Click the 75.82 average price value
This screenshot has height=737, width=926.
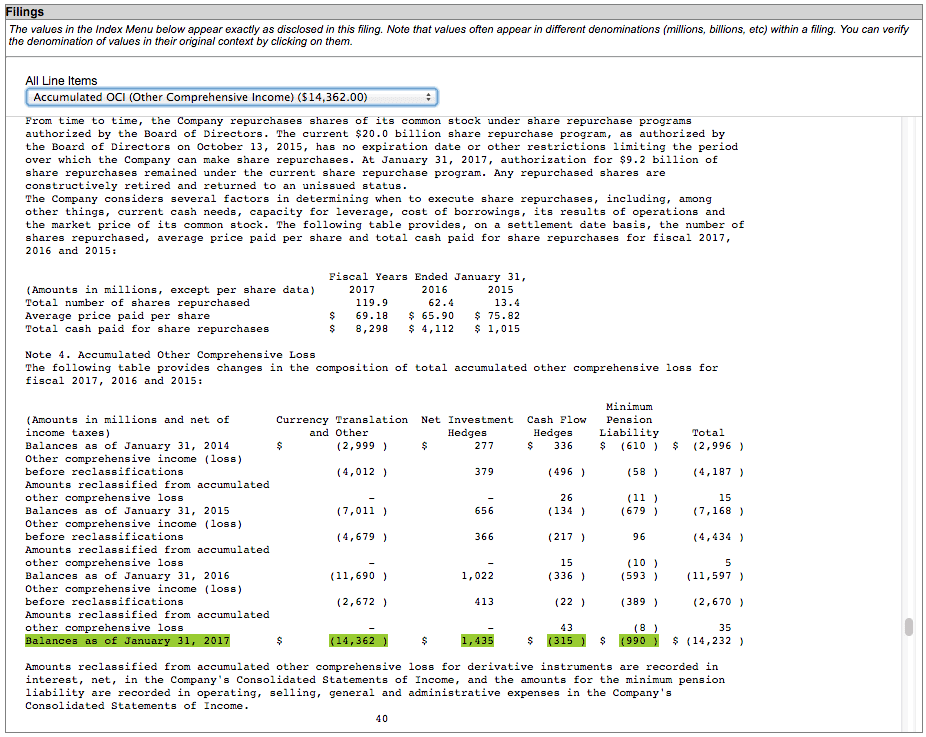pos(504,316)
